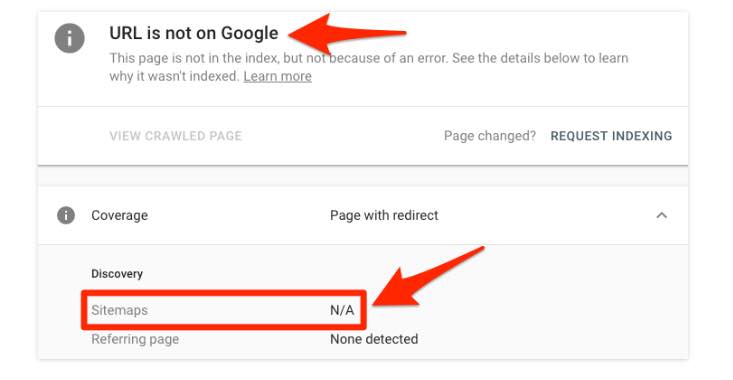Screen dimensions: 733x380
Task: Click the "Page changed?" text
Action: (490, 136)
